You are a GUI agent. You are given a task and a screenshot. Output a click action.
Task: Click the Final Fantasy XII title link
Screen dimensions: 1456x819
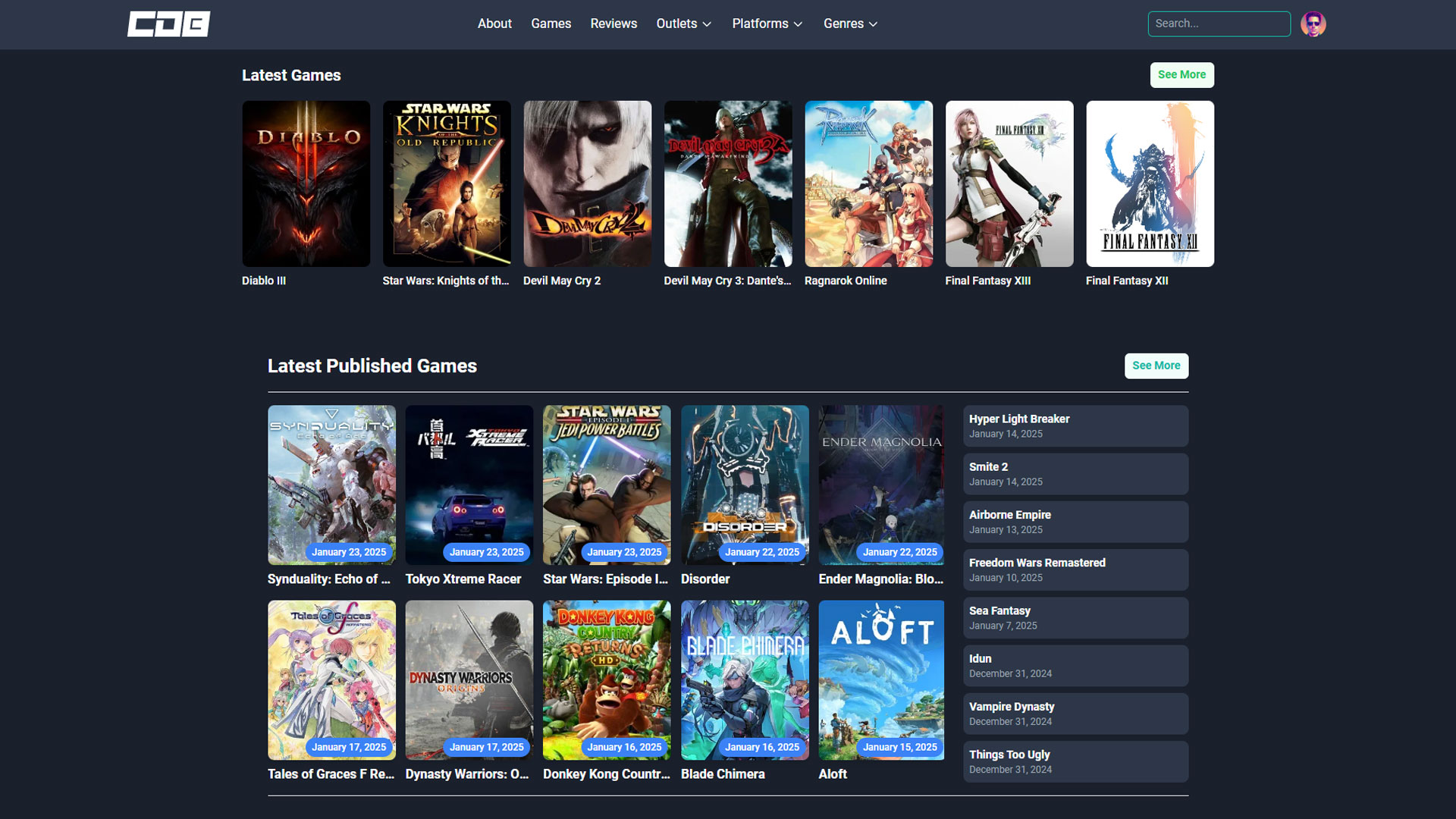[x=1127, y=281]
